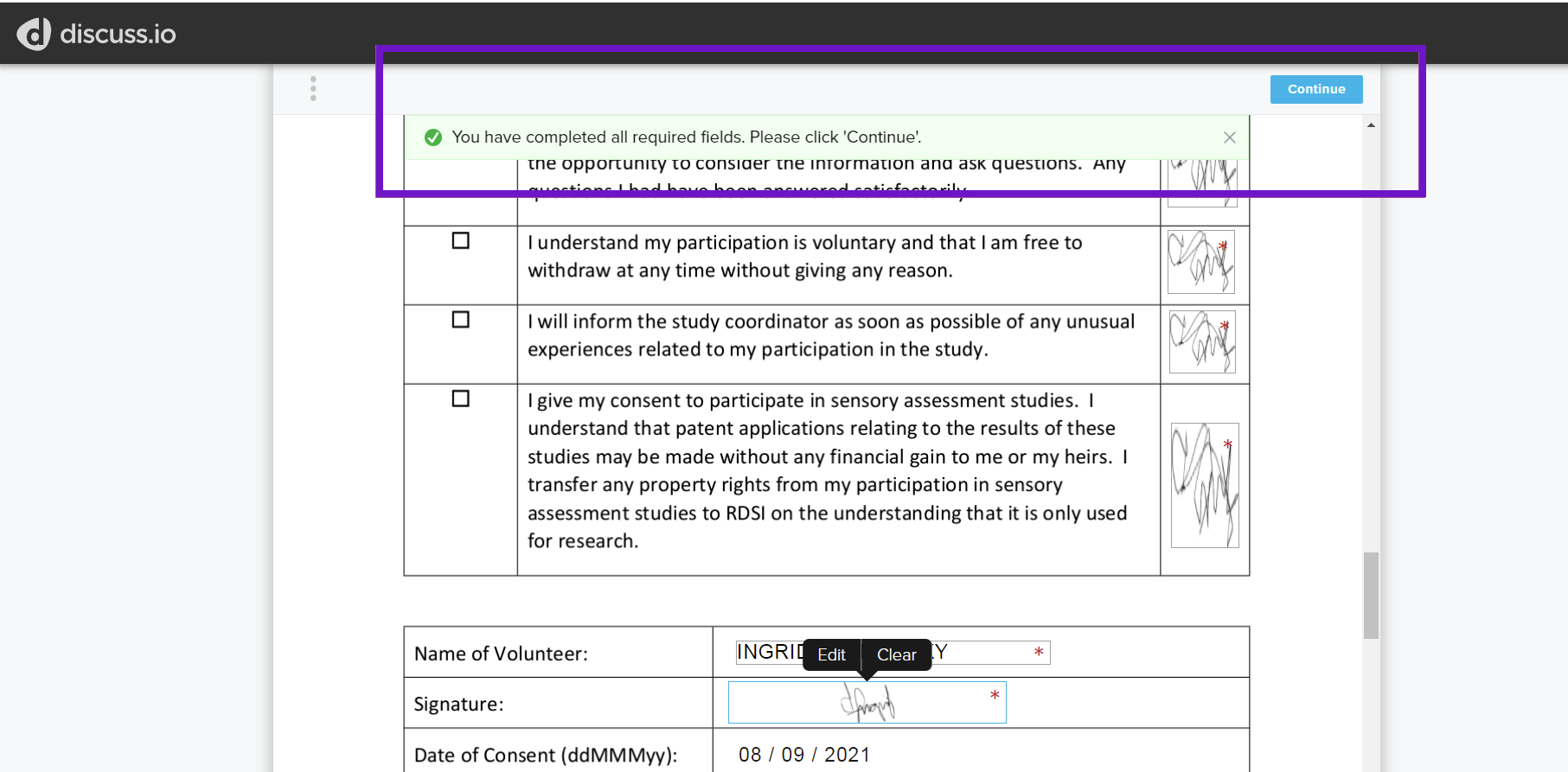Click the initials image beside the voluntary withdrawal row

tap(1201, 261)
